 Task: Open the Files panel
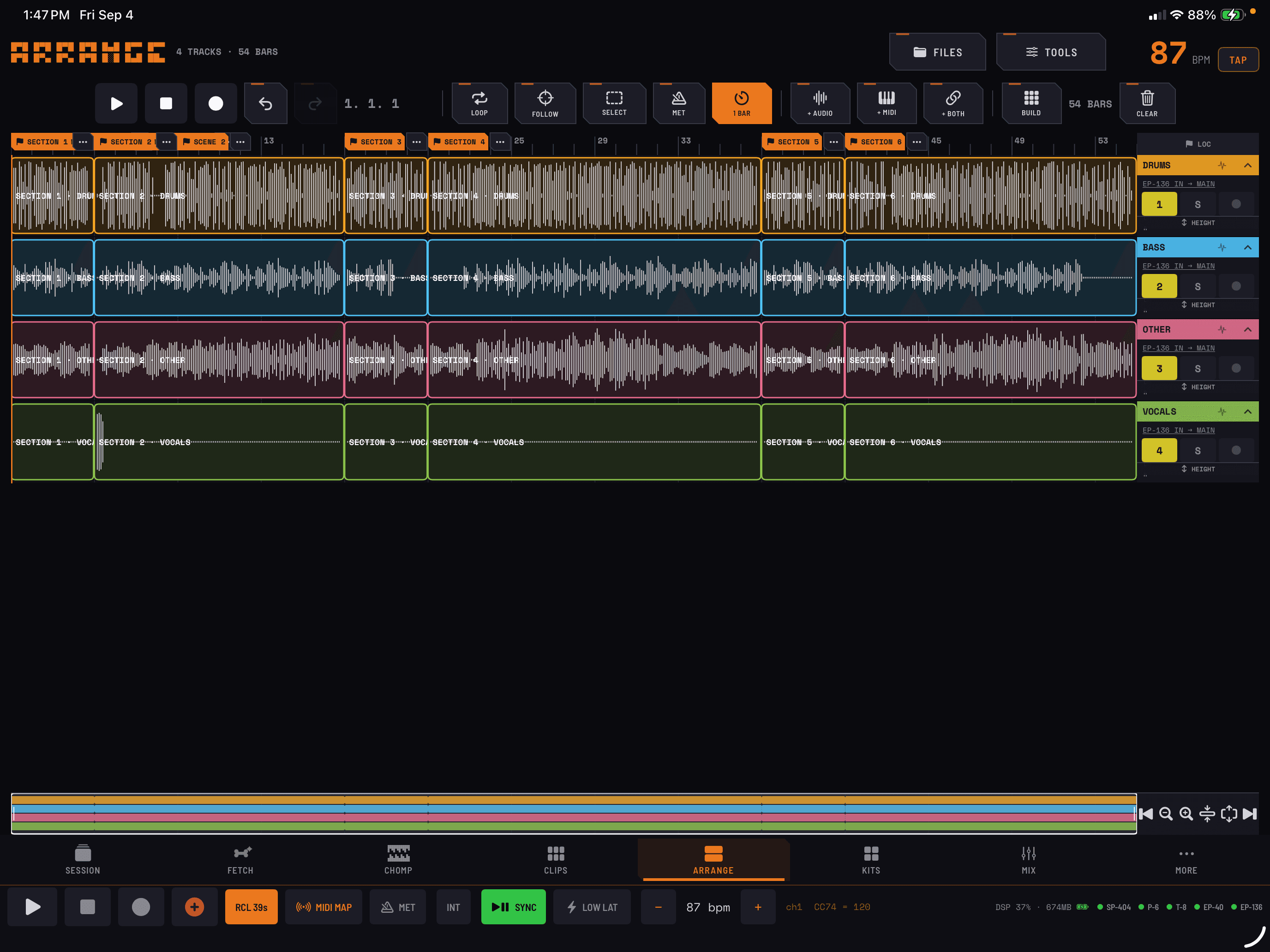click(x=938, y=52)
